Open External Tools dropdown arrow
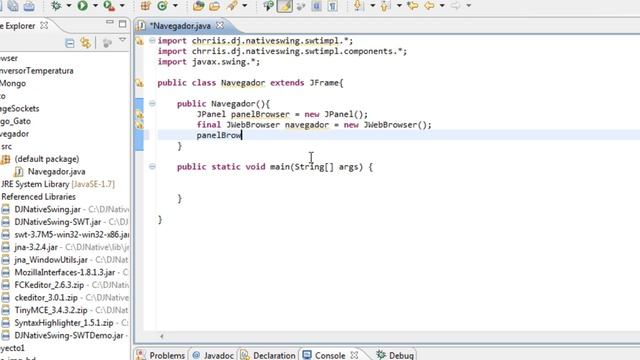 pyautogui.click(x=122, y=6)
